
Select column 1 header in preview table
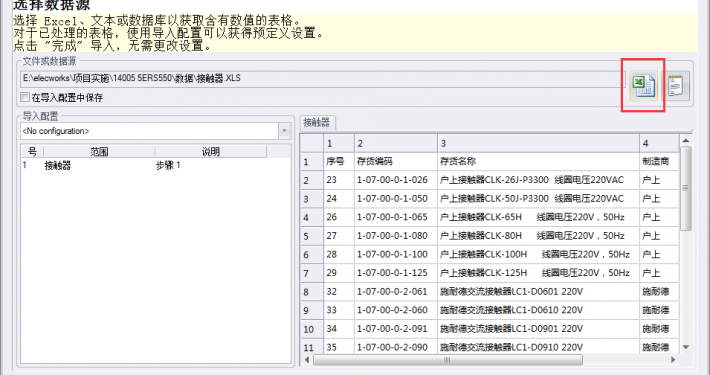pos(339,143)
